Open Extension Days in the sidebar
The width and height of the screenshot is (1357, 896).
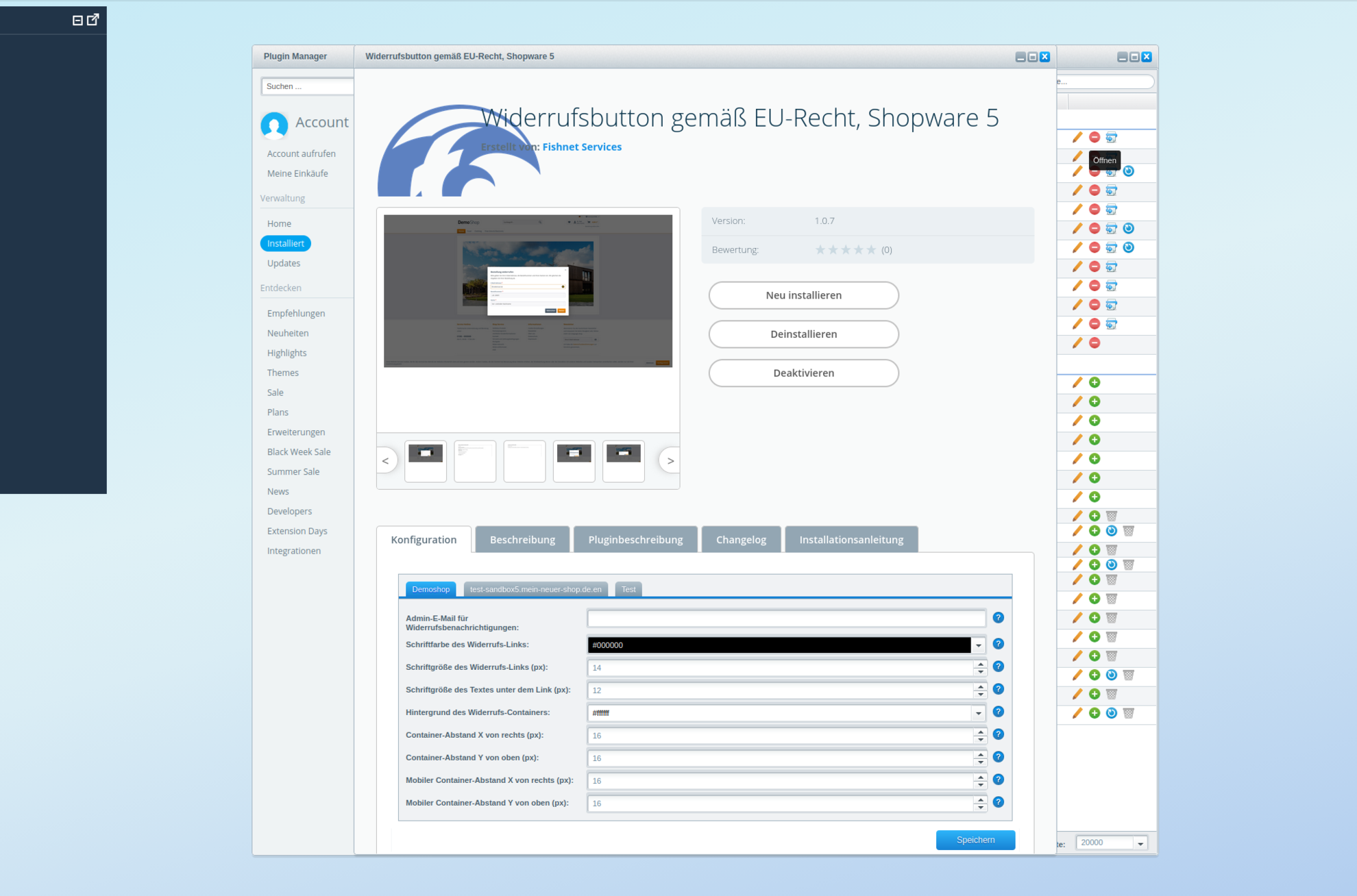[297, 531]
